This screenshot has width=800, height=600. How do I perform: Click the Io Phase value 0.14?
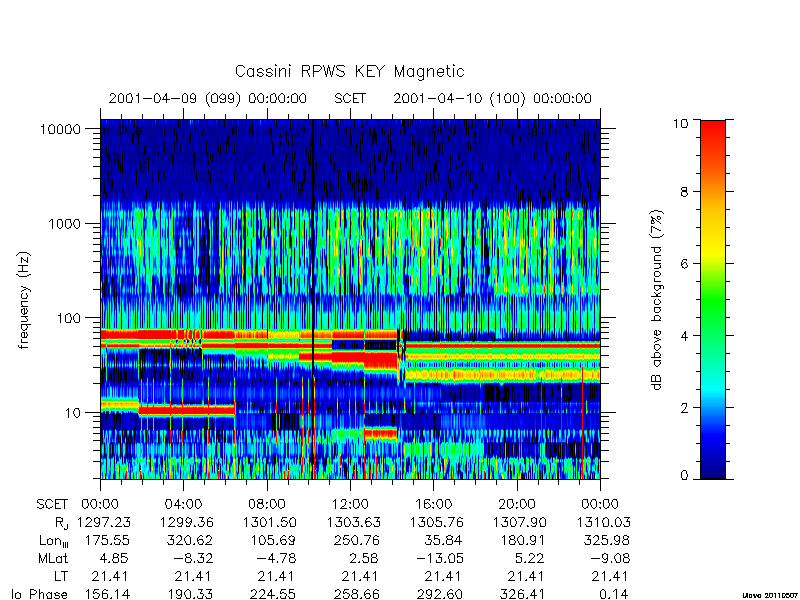pos(614,594)
